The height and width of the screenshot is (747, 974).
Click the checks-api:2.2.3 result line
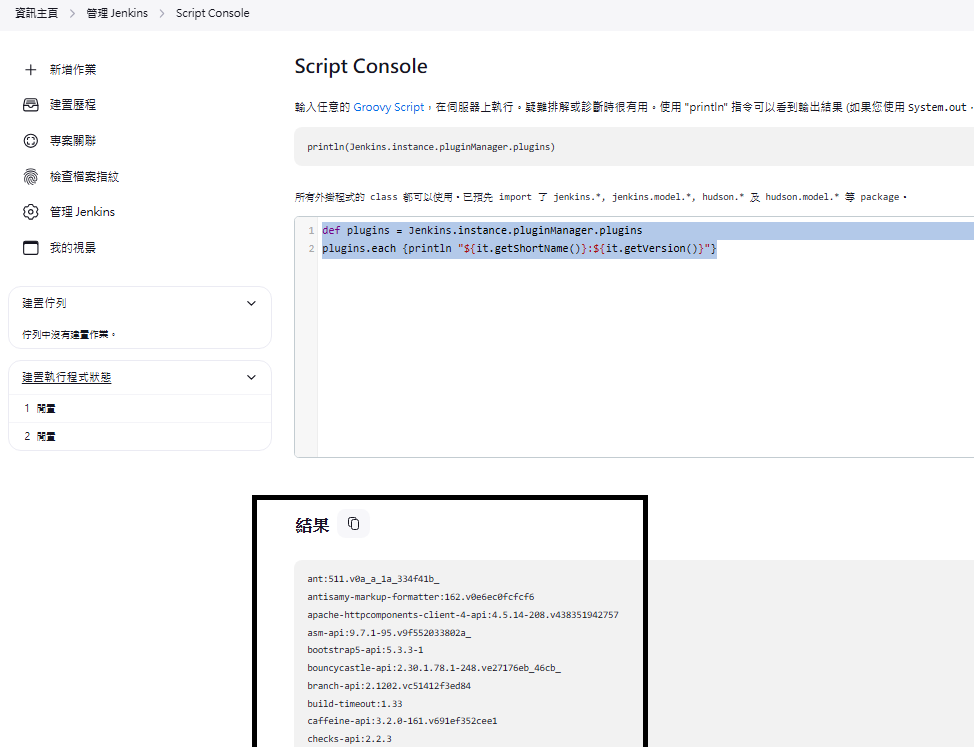point(349,740)
